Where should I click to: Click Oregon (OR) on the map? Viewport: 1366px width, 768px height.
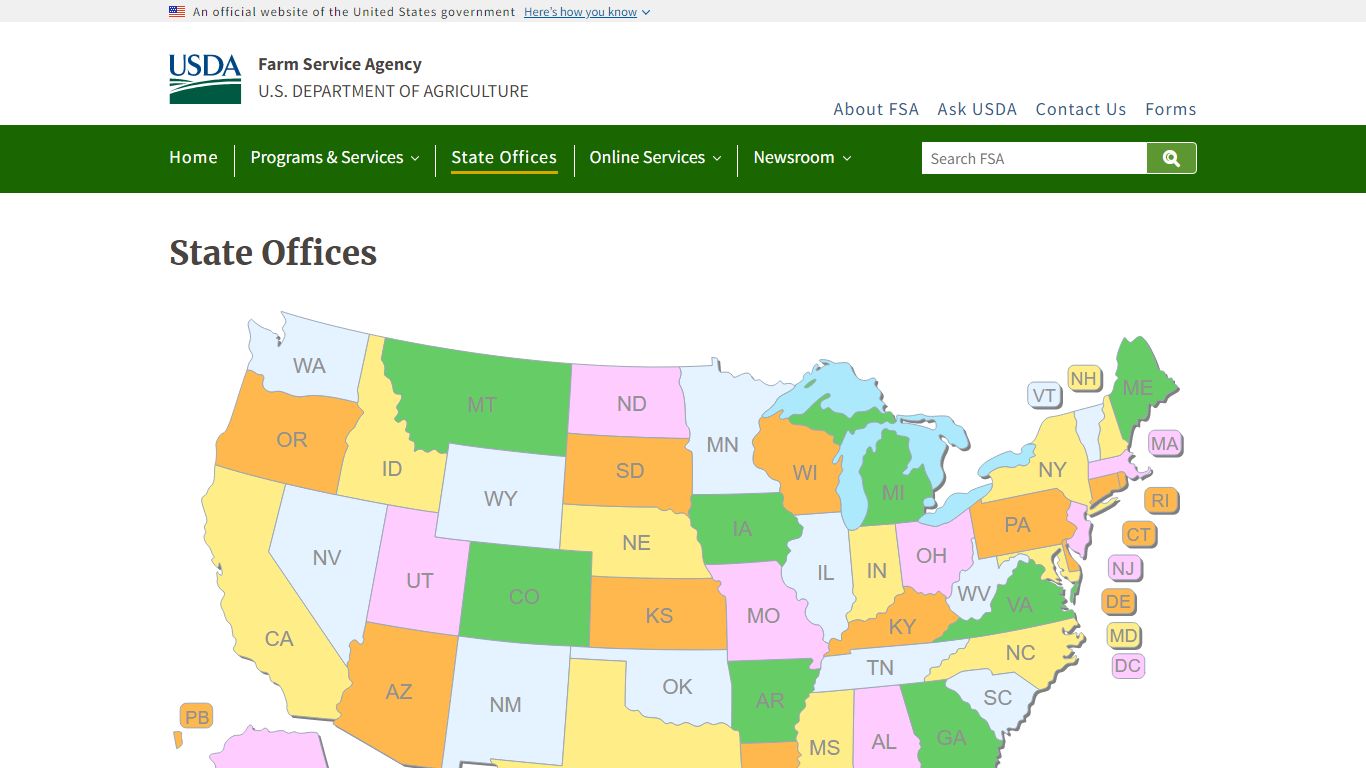tap(291, 440)
